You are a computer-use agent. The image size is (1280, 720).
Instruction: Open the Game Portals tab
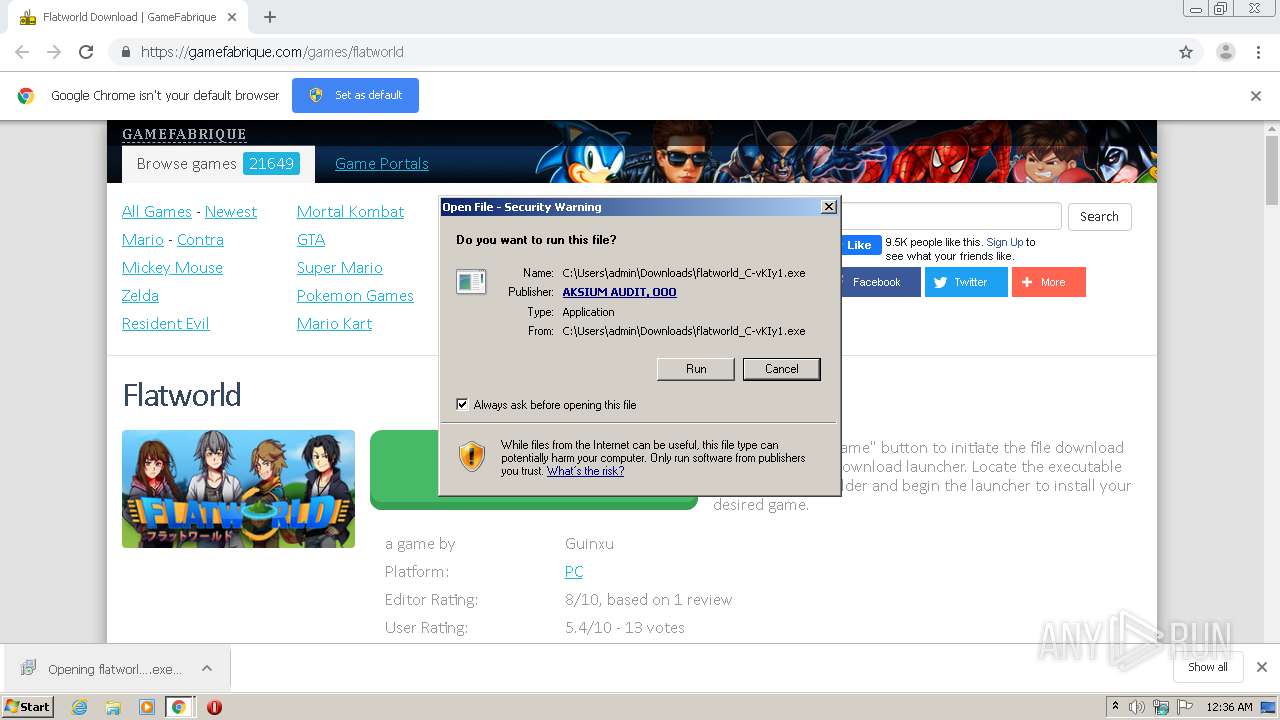point(382,164)
